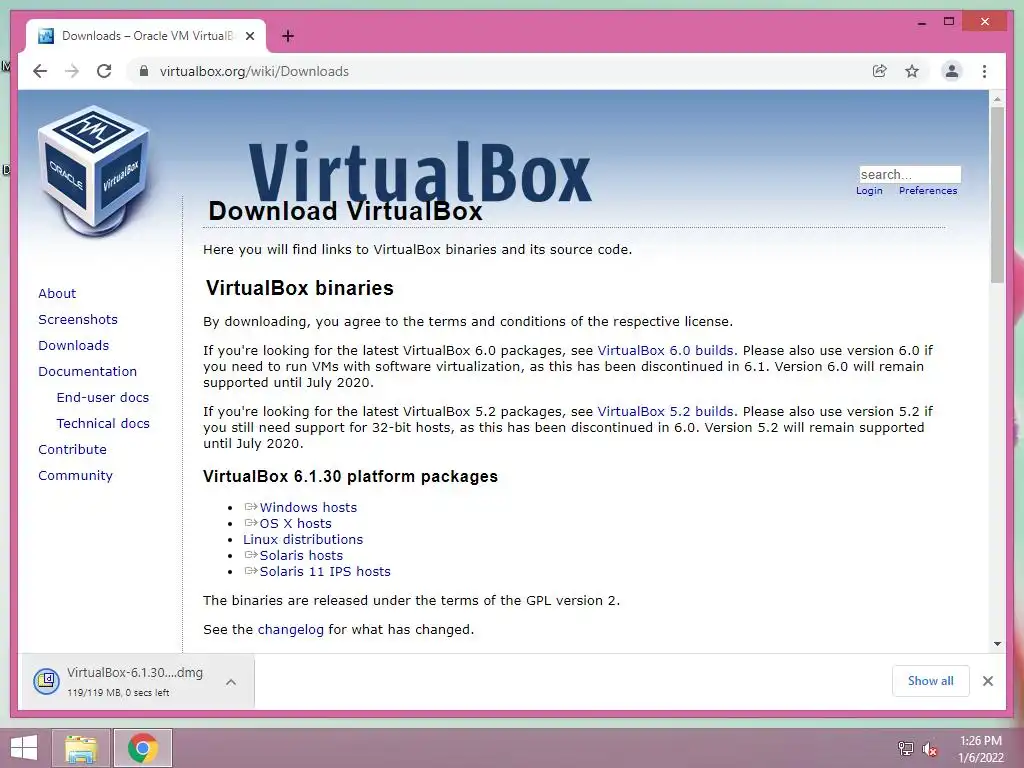
Task: View site info via the padlock icon
Action: [x=144, y=71]
